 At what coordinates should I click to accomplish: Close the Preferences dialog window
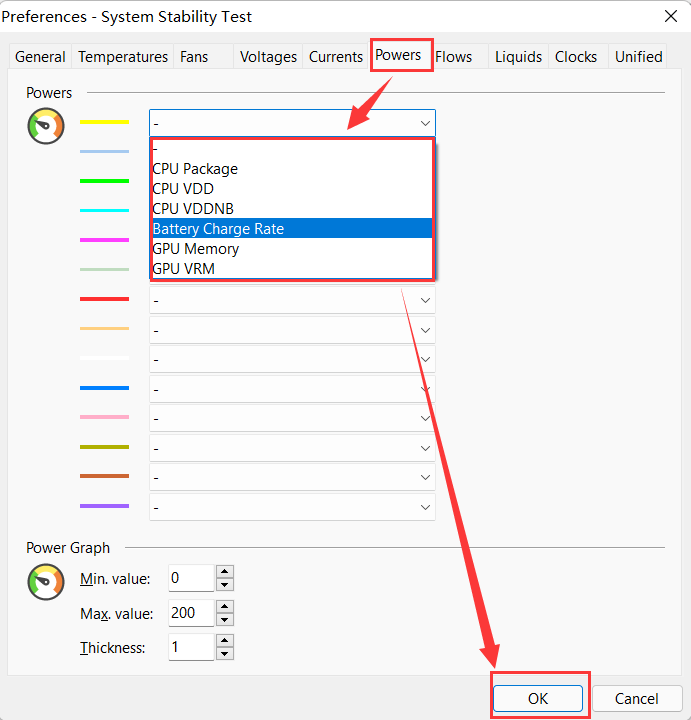[x=668, y=16]
